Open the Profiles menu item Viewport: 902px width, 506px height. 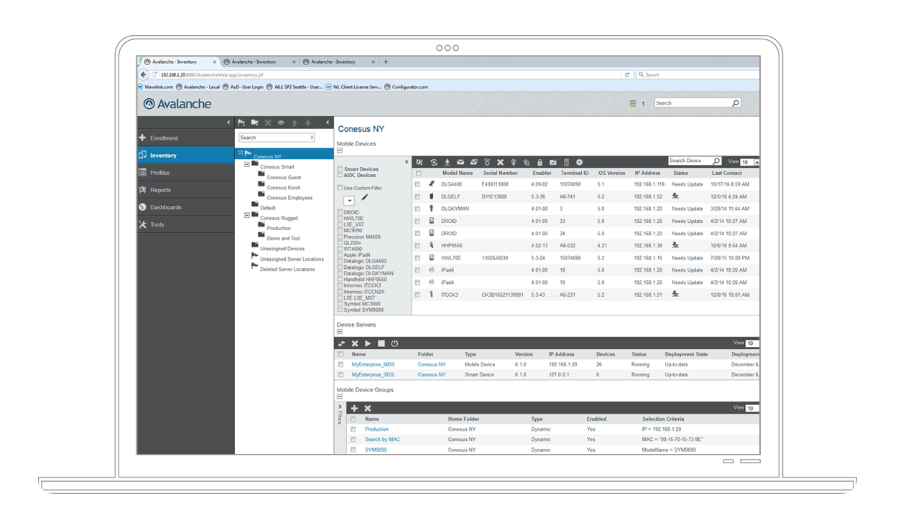(x=186, y=172)
